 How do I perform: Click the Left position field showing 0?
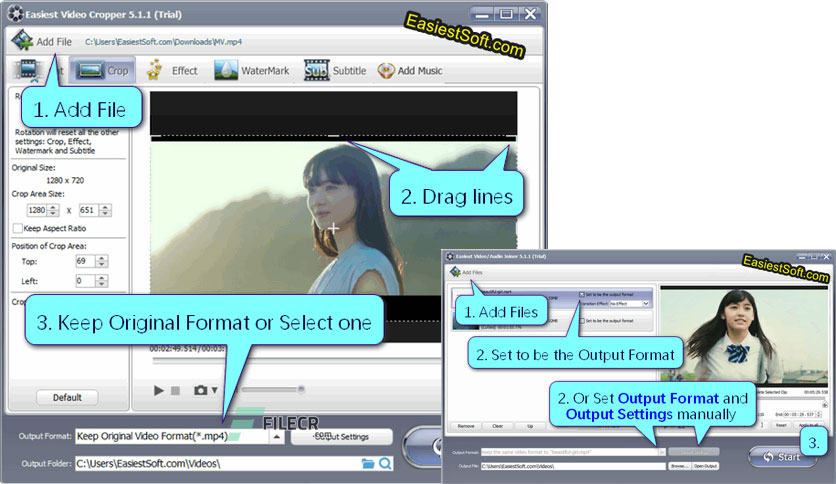[85, 281]
